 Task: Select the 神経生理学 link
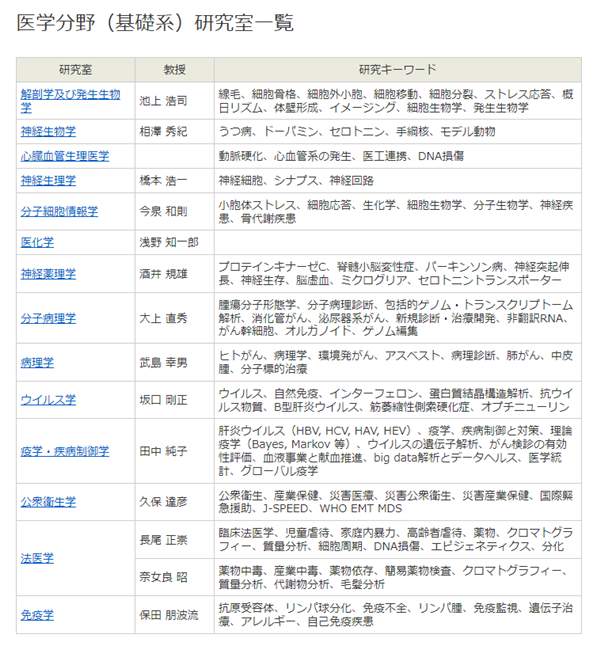click(x=48, y=181)
